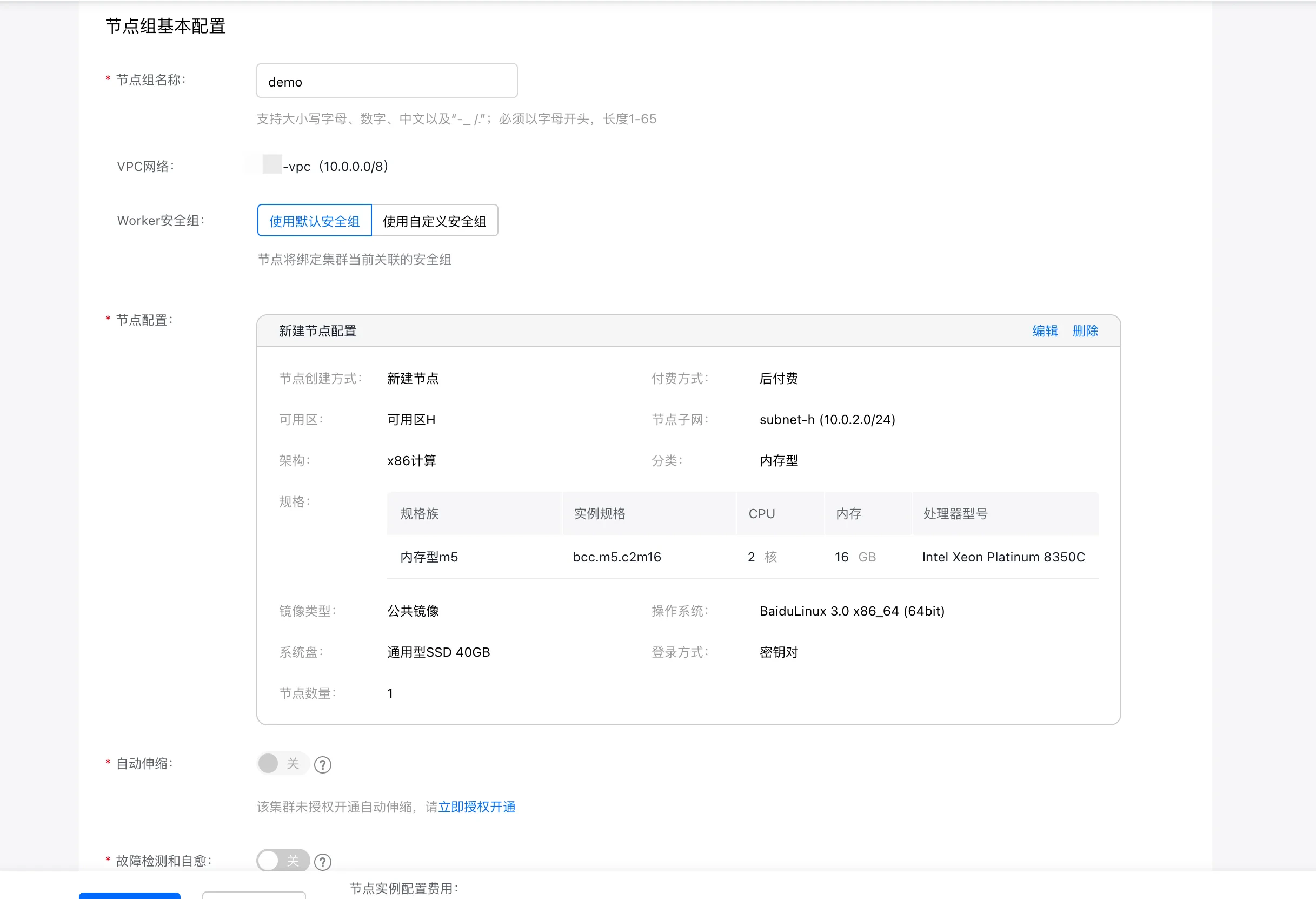This screenshot has width=1316, height=899.
Task: Click the 实例规格 column header
Action: (599, 514)
